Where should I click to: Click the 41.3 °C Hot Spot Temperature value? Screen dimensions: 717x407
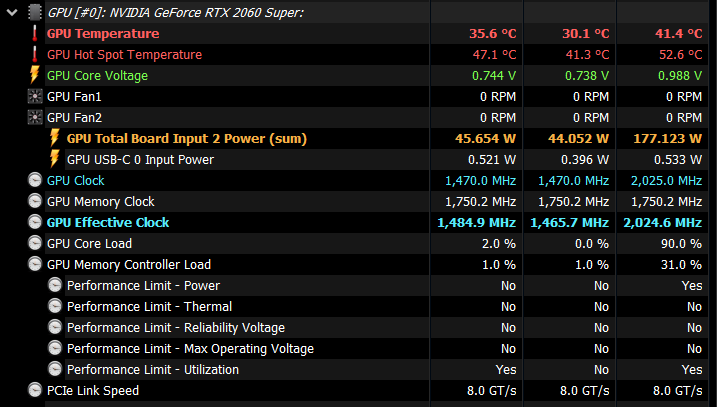point(587,54)
